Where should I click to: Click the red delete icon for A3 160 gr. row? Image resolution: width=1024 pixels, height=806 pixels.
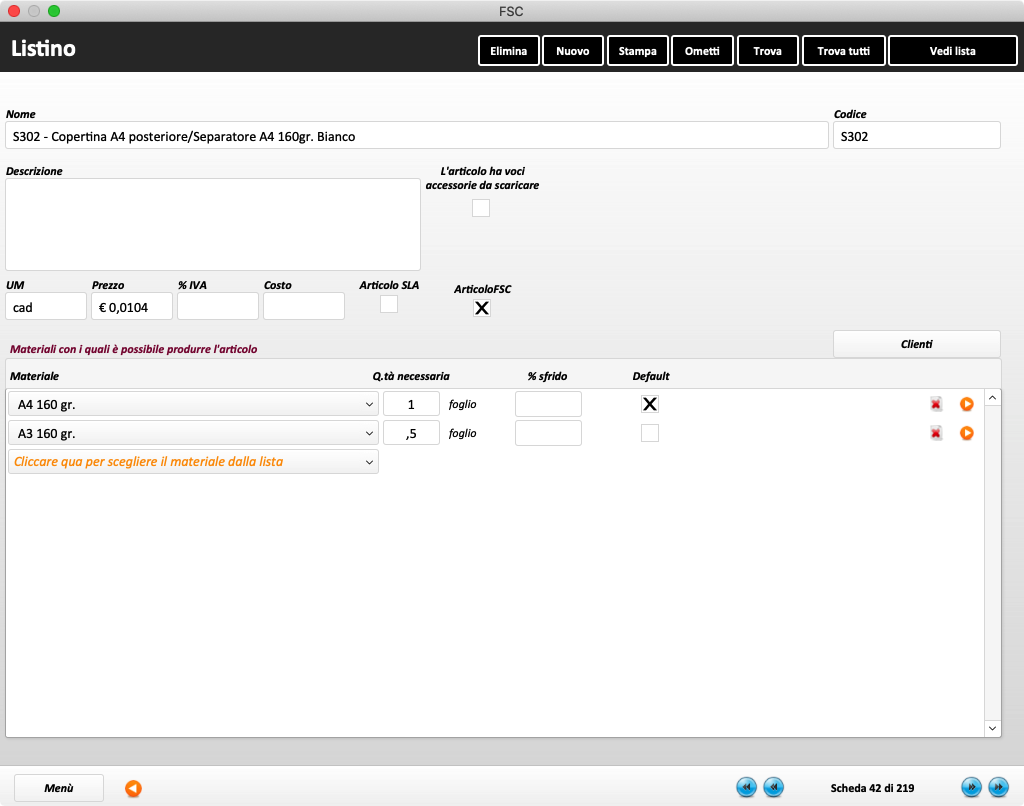(x=936, y=433)
